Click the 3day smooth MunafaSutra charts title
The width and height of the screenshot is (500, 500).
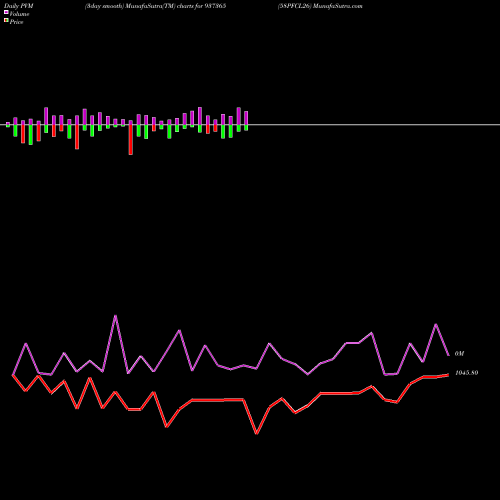point(155,6)
